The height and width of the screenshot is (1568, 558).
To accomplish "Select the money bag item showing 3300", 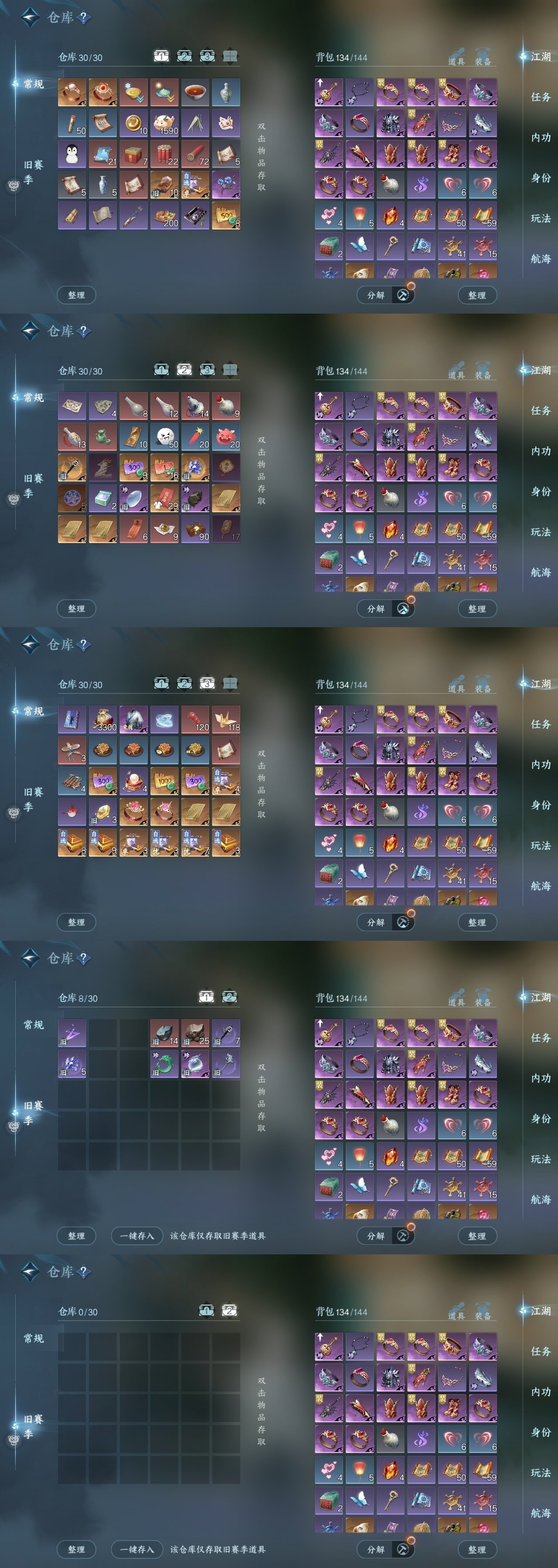I will tap(103, 720).
